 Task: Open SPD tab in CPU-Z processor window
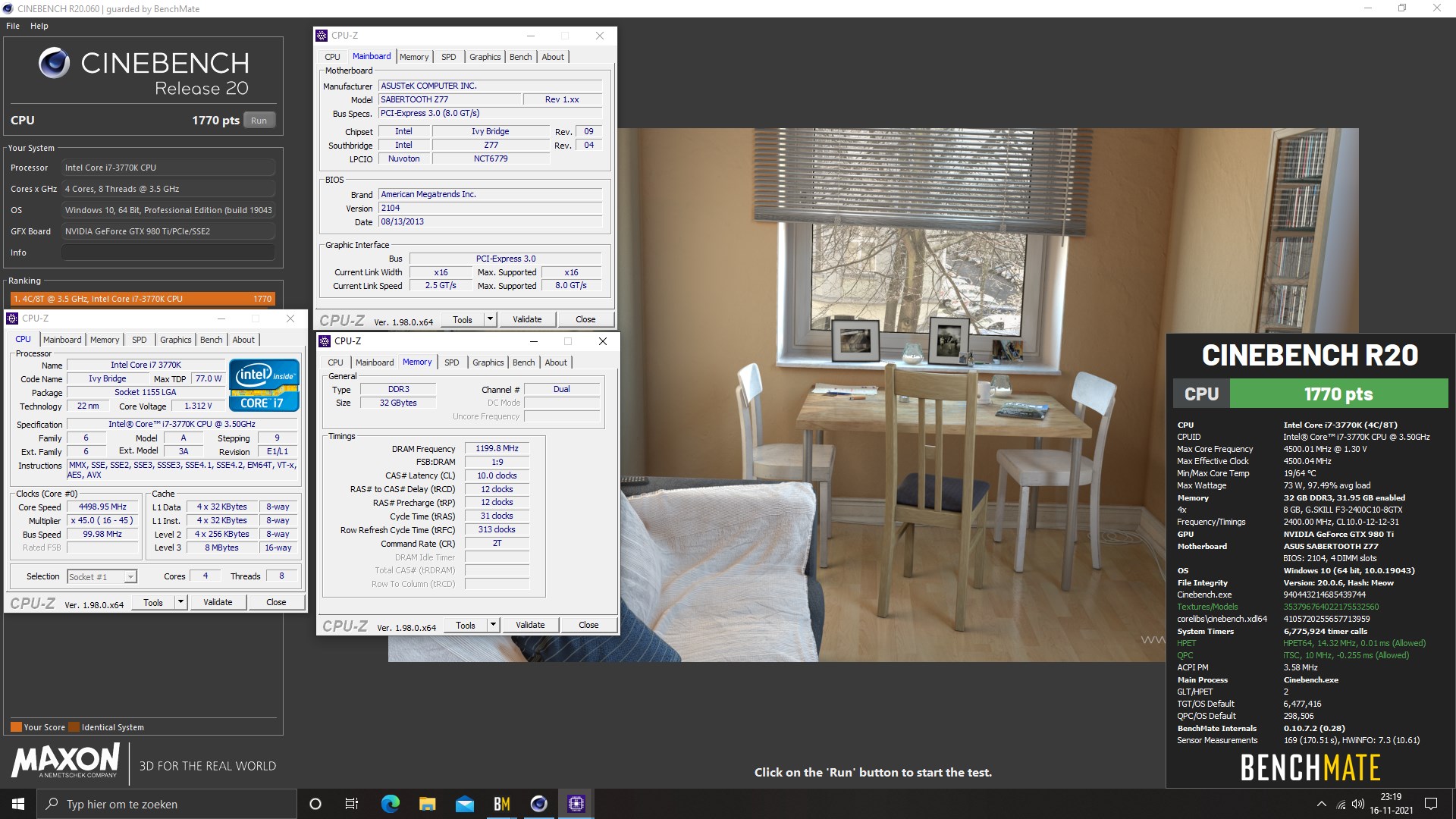(x=140, y=340)
